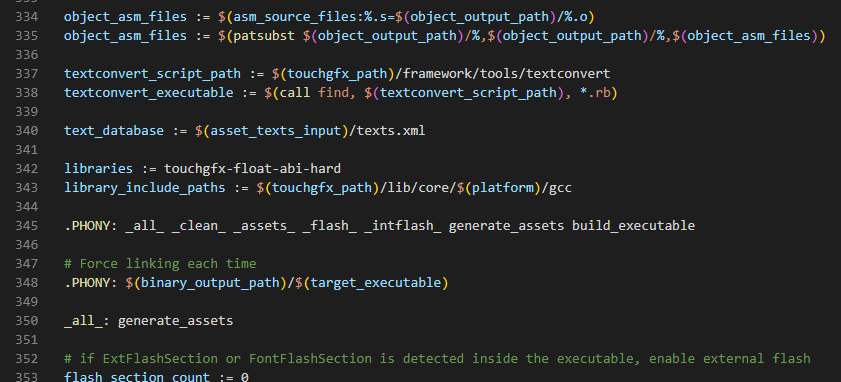The height and width of the screenshot is (382, 841).
Task: Click generate_assets on the _all_ target line
Action: [x=175, y=321]
